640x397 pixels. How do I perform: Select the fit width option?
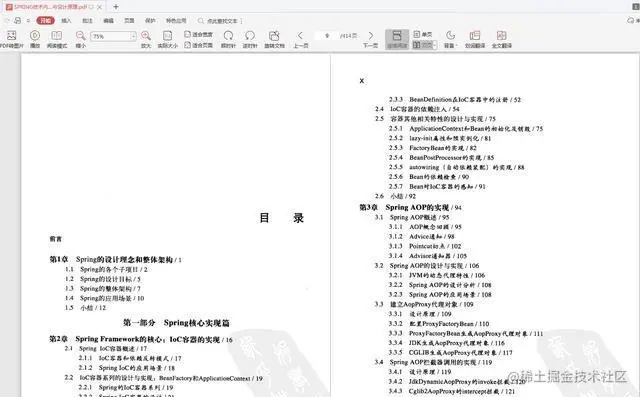(198, 34)
